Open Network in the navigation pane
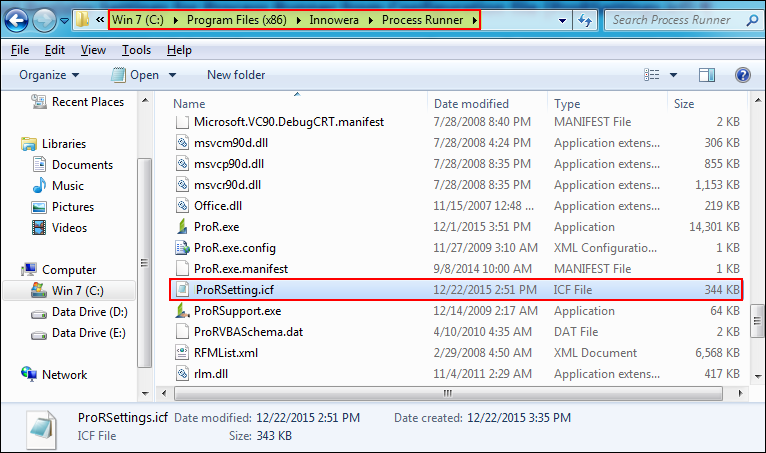The image size is (766, 453). 64,375
